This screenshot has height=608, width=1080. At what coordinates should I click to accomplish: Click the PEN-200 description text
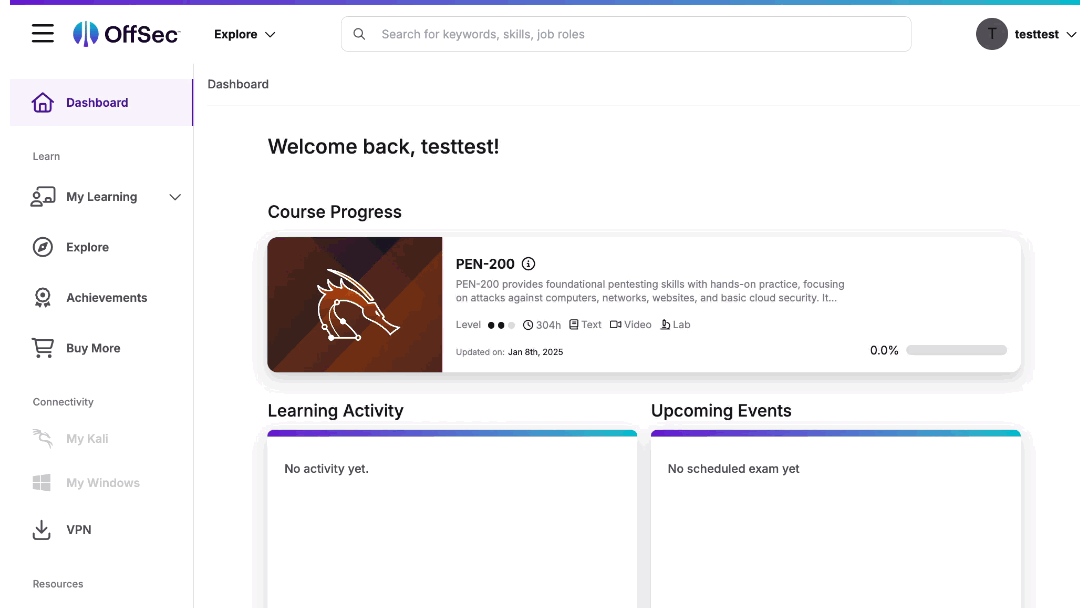click(650, 291)
